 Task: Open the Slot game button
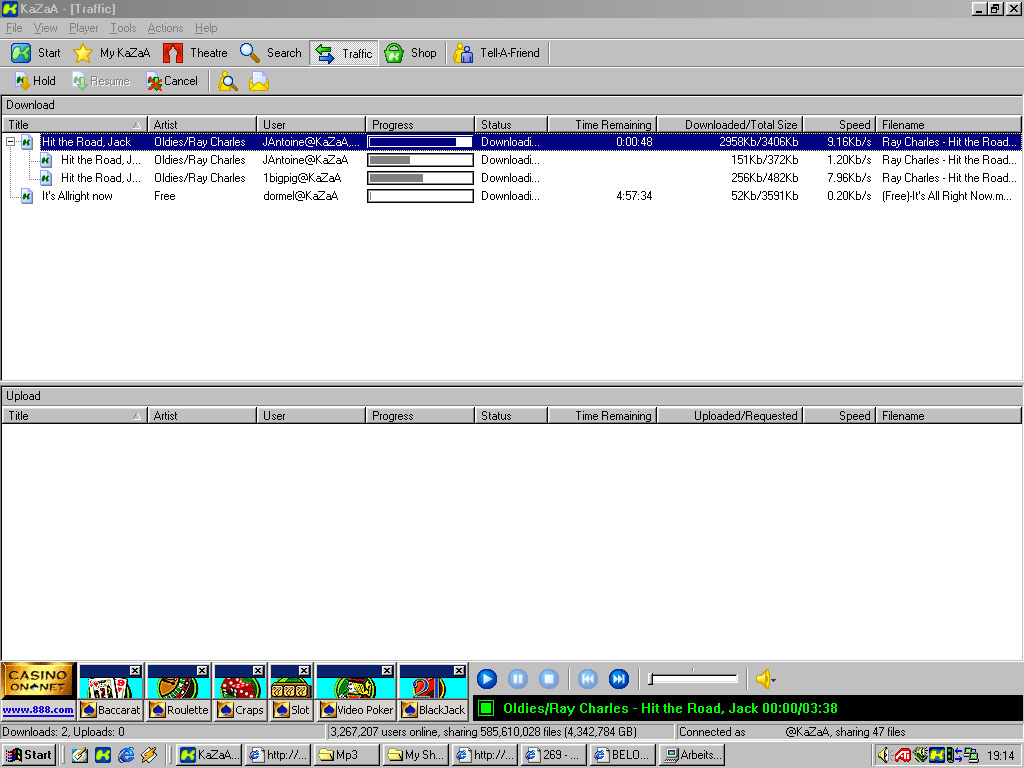tap(291, 710)
